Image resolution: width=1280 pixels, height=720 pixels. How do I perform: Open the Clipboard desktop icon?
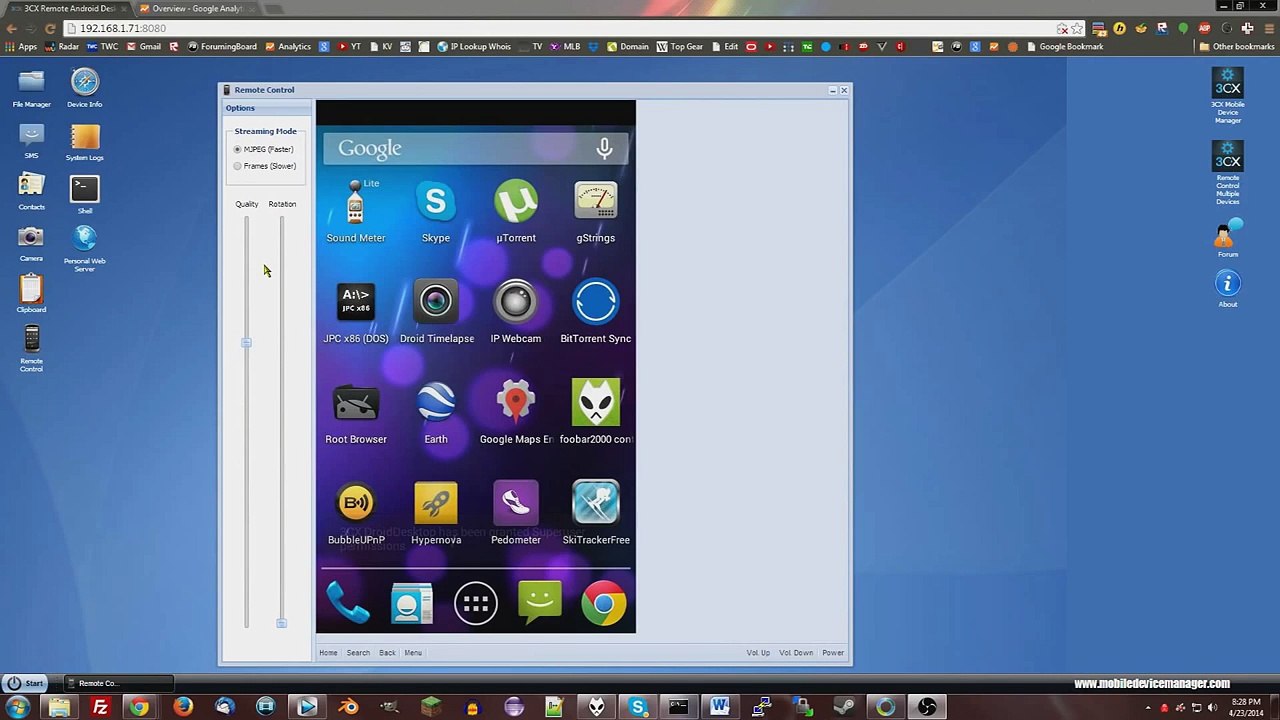point(31,294)
